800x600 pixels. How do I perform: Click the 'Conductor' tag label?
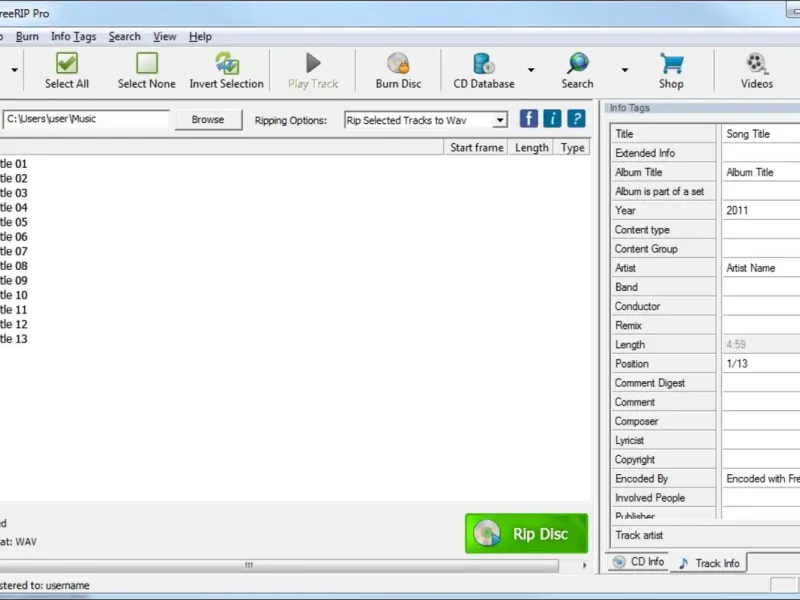pos(637,306)
